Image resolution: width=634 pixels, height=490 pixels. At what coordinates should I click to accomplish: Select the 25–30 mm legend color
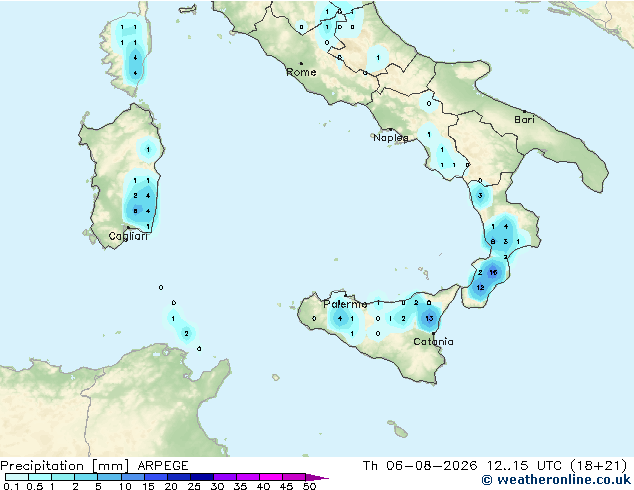point(202,477)
